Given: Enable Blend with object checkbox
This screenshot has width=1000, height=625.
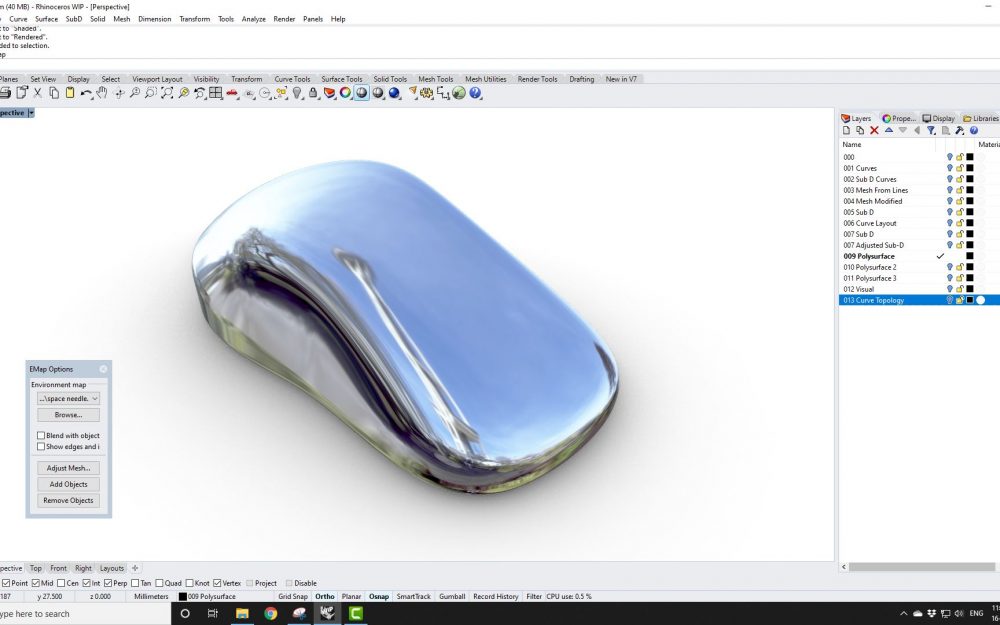Looking at the screenshot, I should (x=41, y=436).
